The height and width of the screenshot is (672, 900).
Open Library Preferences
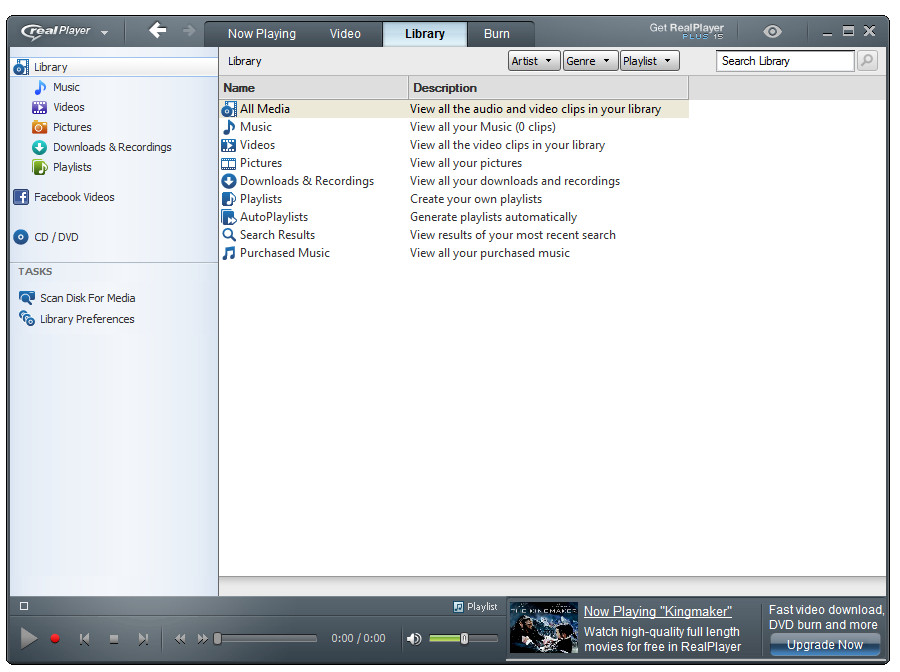coord(76,319)
